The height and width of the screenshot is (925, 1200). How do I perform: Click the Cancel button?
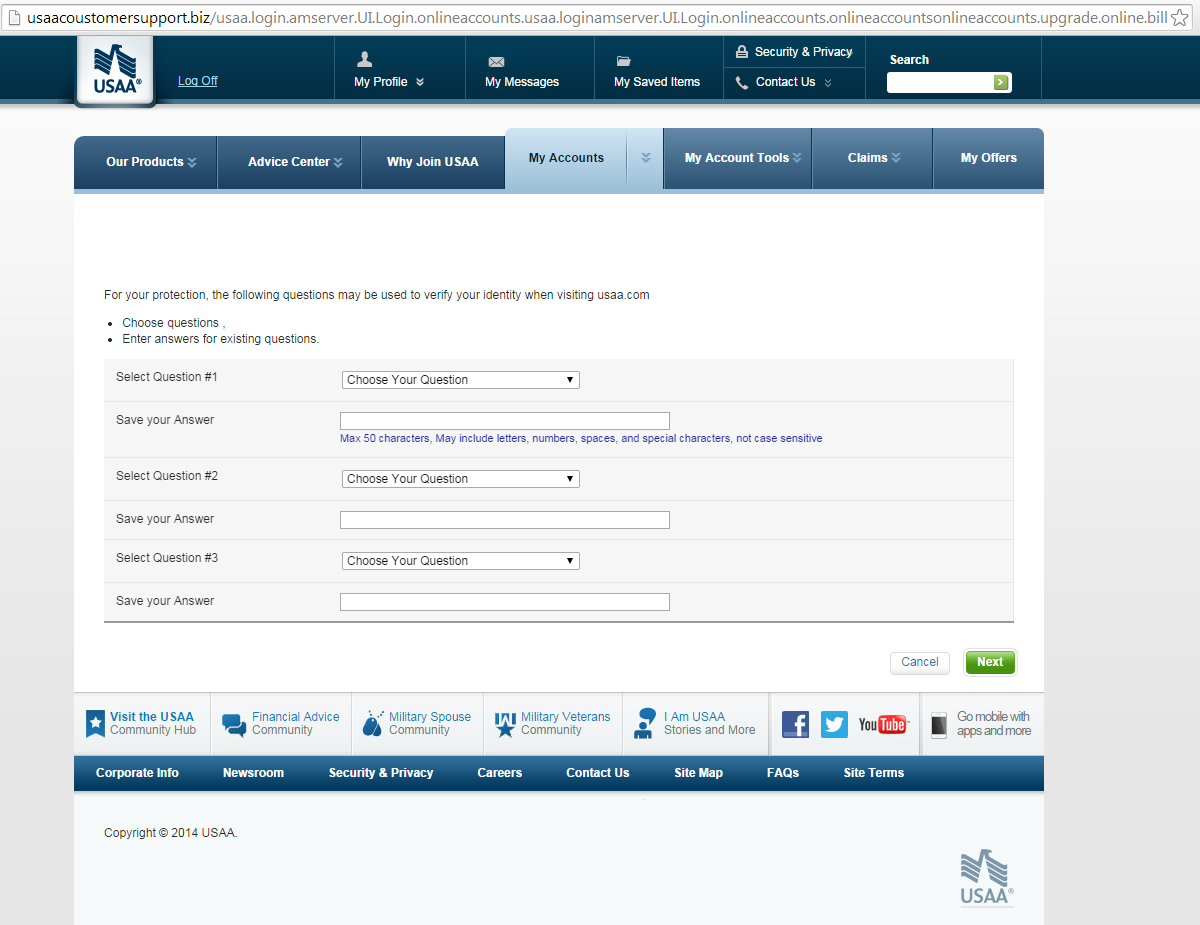[919, 662]
